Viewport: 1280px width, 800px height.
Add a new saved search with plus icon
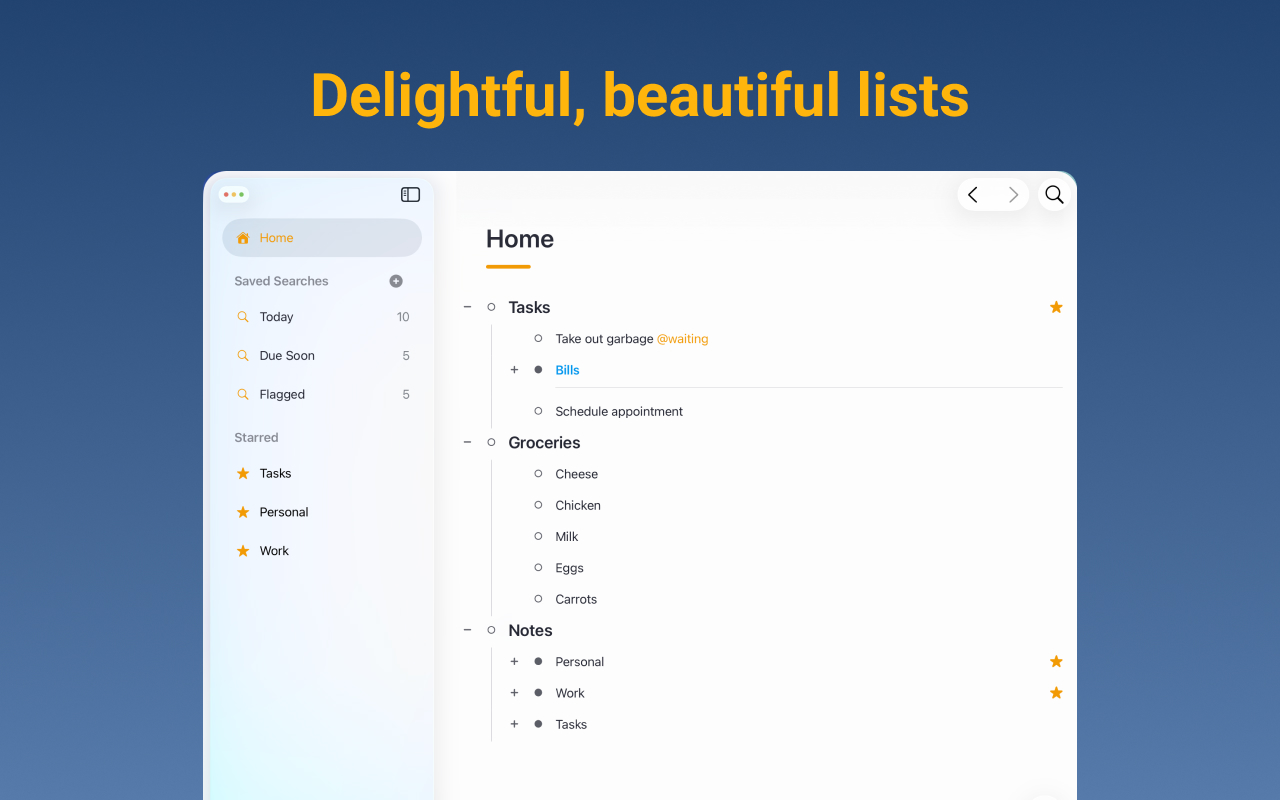(396, 281)
